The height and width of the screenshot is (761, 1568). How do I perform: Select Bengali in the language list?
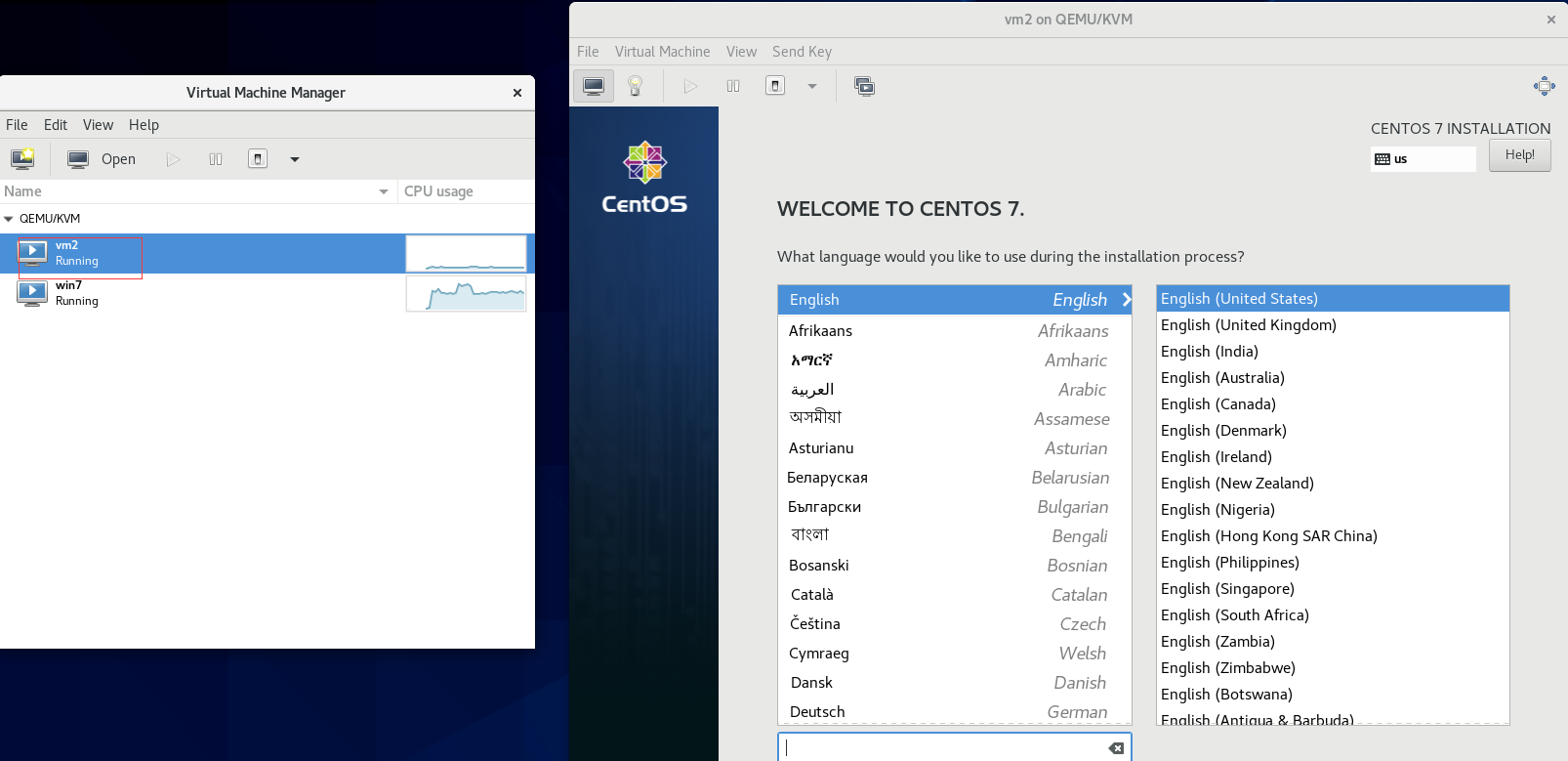(x=955, y=536)
